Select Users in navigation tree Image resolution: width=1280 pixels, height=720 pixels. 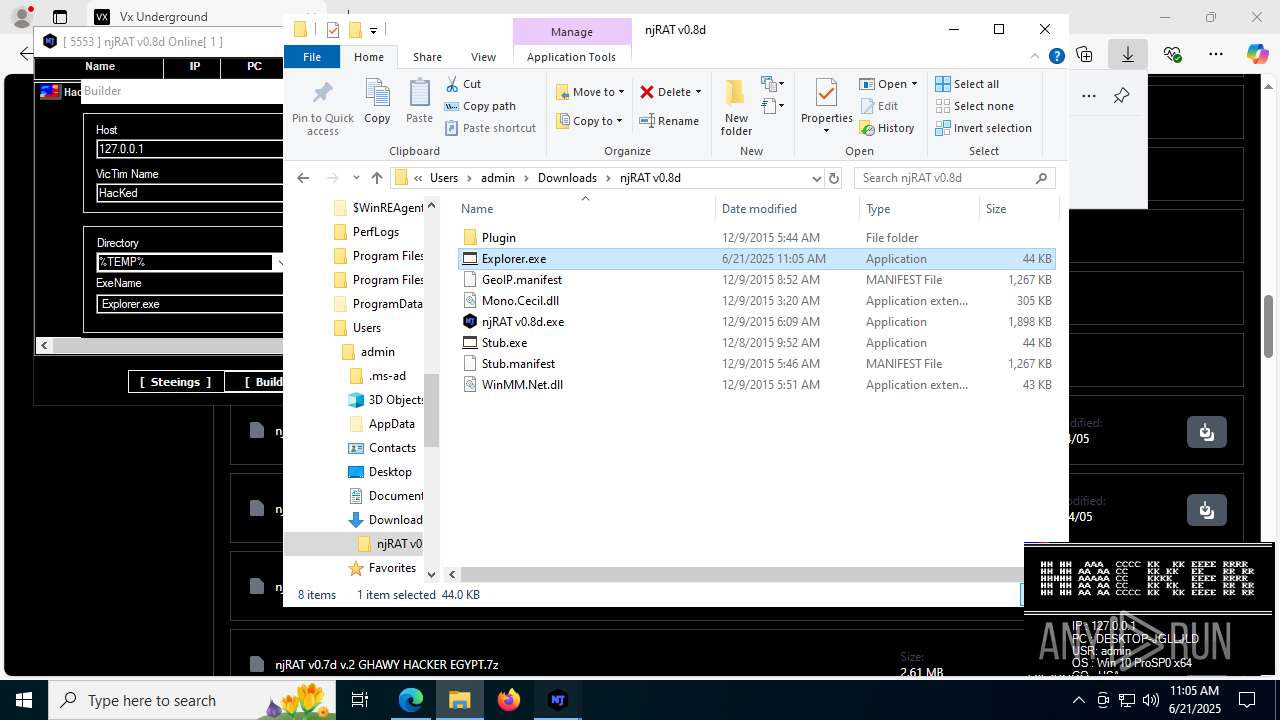pos(366,328)
